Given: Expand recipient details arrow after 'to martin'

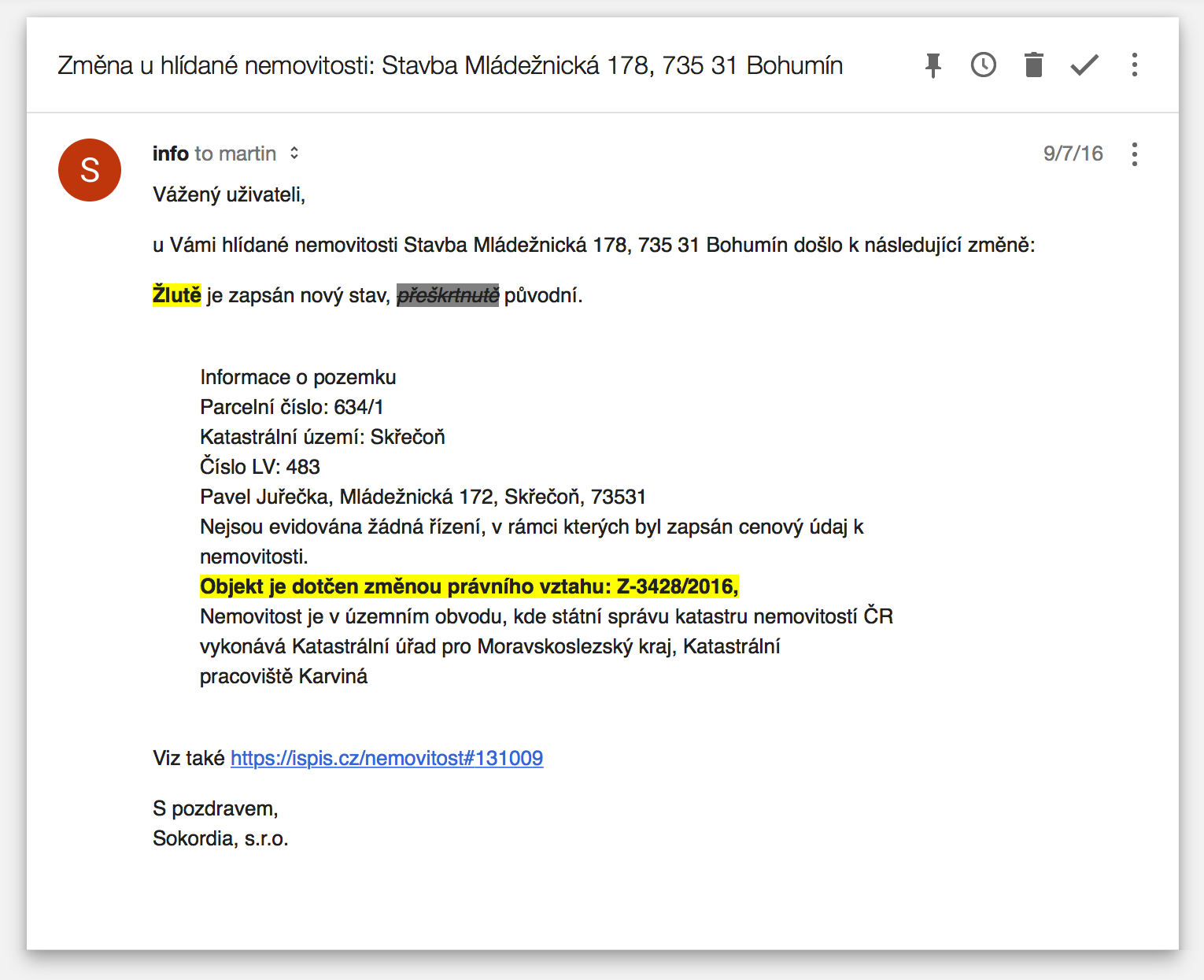Looking at the screenshot, I should [x=294, y=153].
